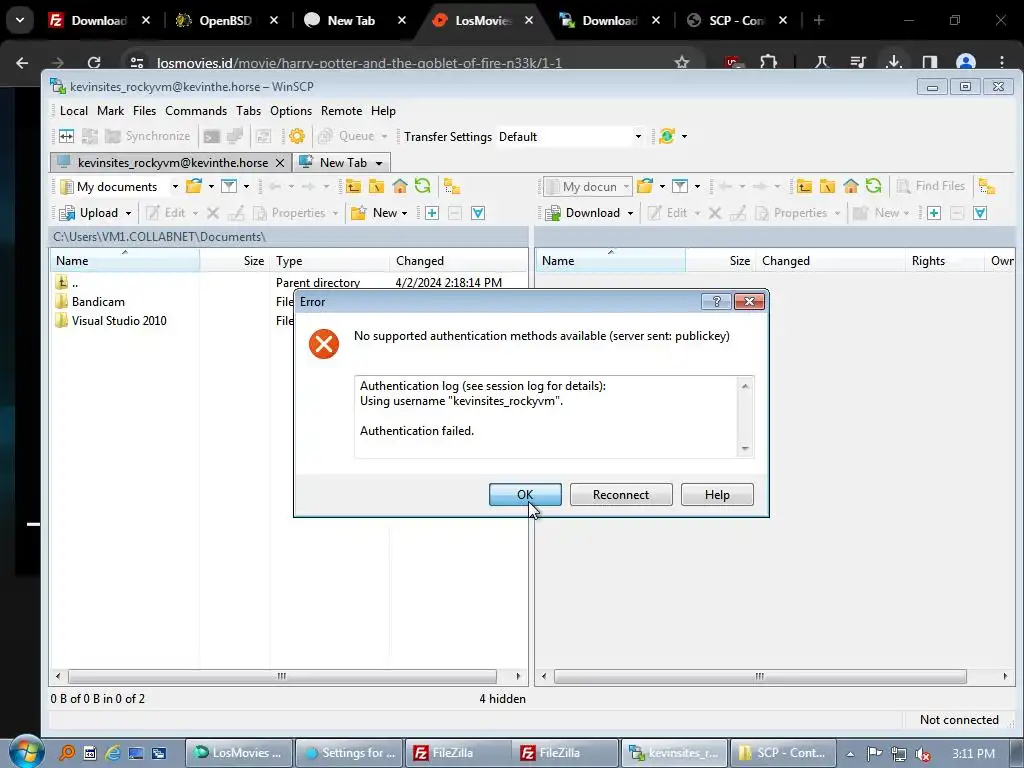Image resolution: width=1024 pixels, height=768 pixels.
Task: Open the Options menu
Action: (291, 110)
